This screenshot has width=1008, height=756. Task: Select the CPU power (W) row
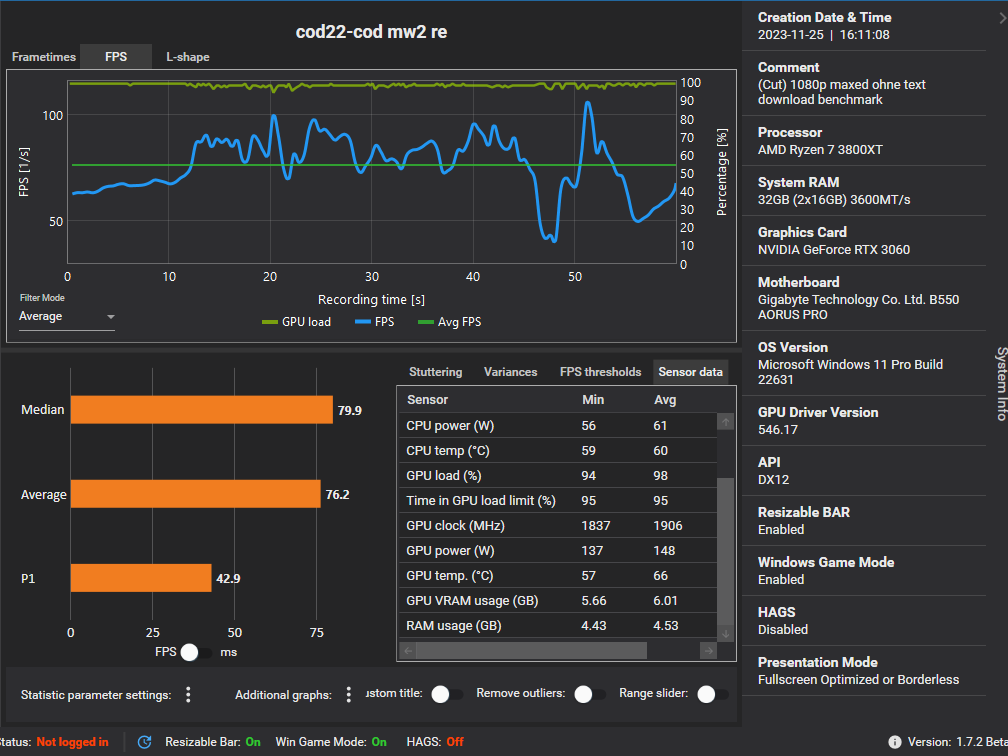[x=557, y=426]
